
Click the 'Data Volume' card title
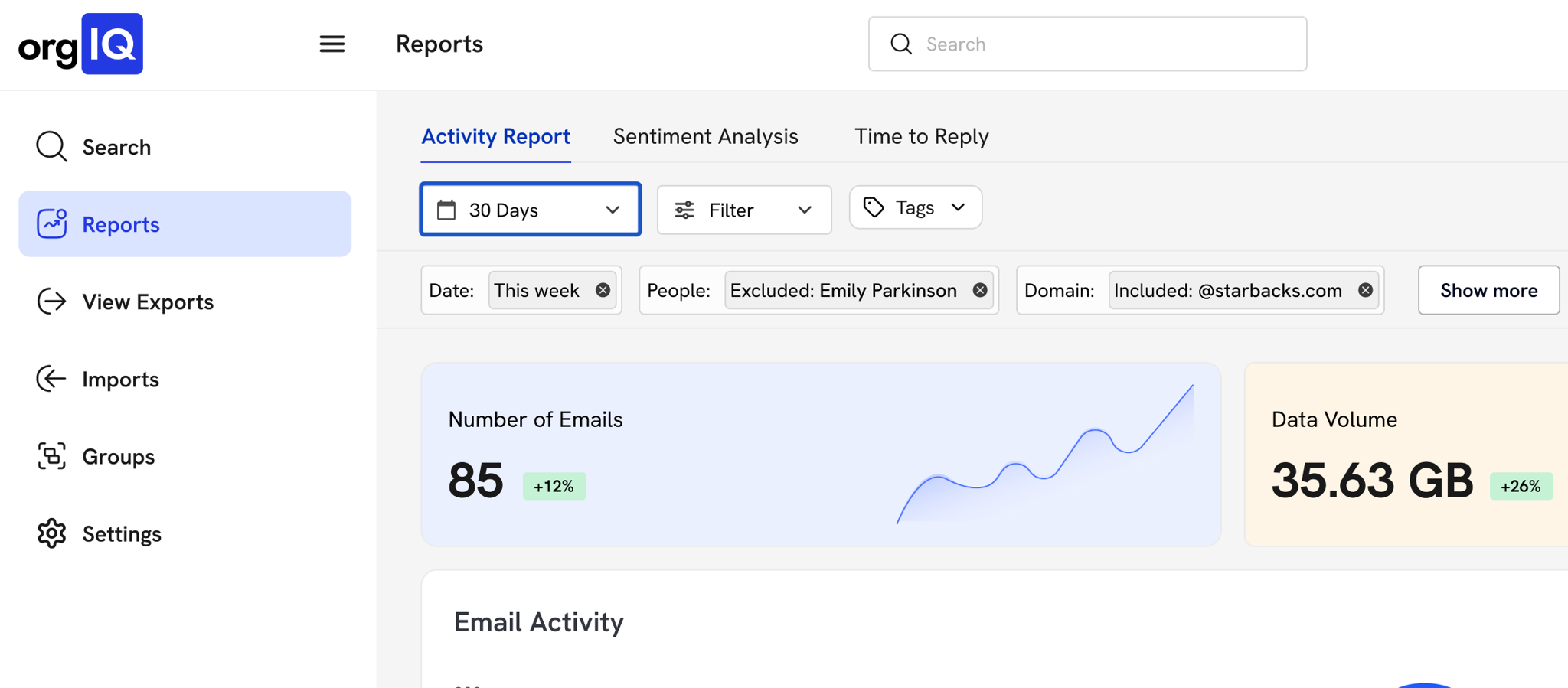click(1334, 419)
